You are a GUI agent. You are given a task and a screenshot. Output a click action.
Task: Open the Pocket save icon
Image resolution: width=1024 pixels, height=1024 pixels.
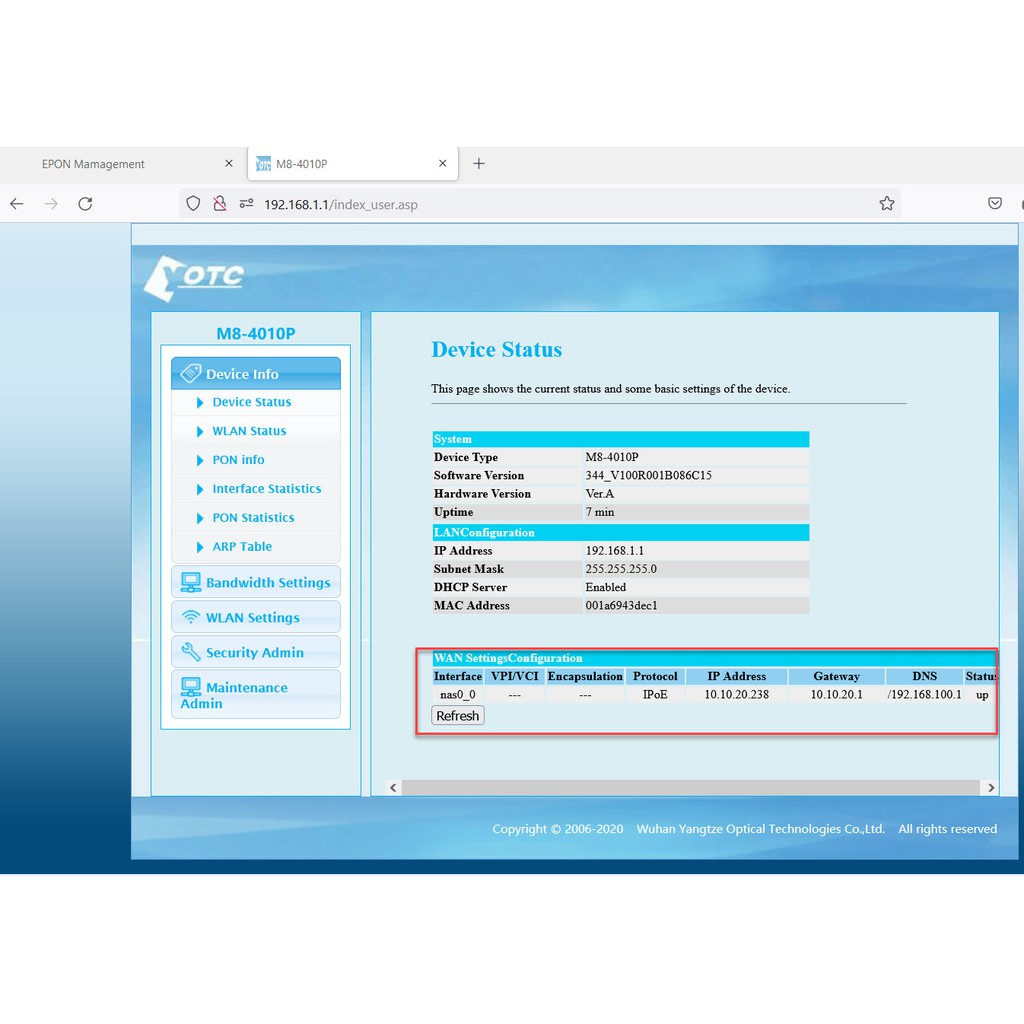tap(994, 204)
